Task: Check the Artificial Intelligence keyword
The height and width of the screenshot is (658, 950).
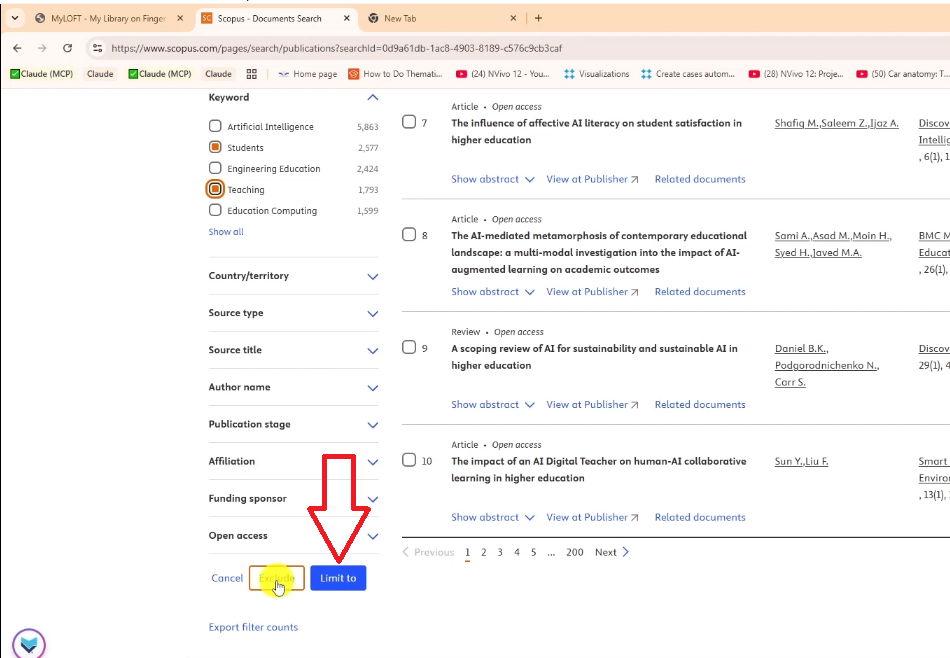Action: point(215,126)
